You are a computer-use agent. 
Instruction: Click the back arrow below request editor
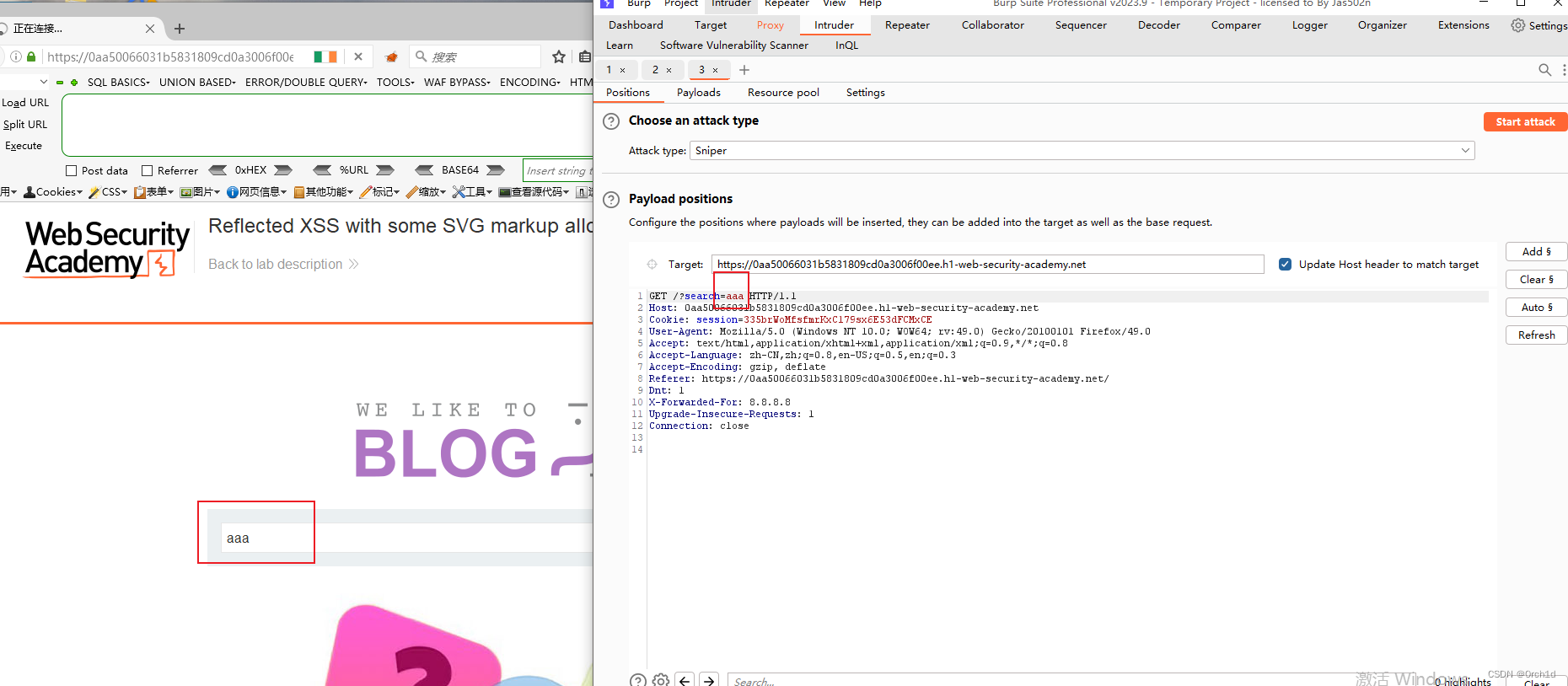pos(685,680)
